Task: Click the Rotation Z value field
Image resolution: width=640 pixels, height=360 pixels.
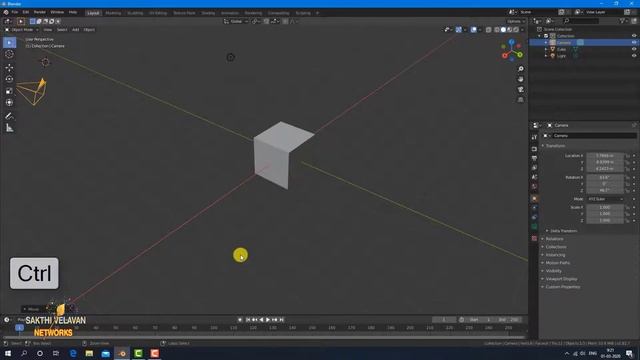Action: [x=605, y=190]
